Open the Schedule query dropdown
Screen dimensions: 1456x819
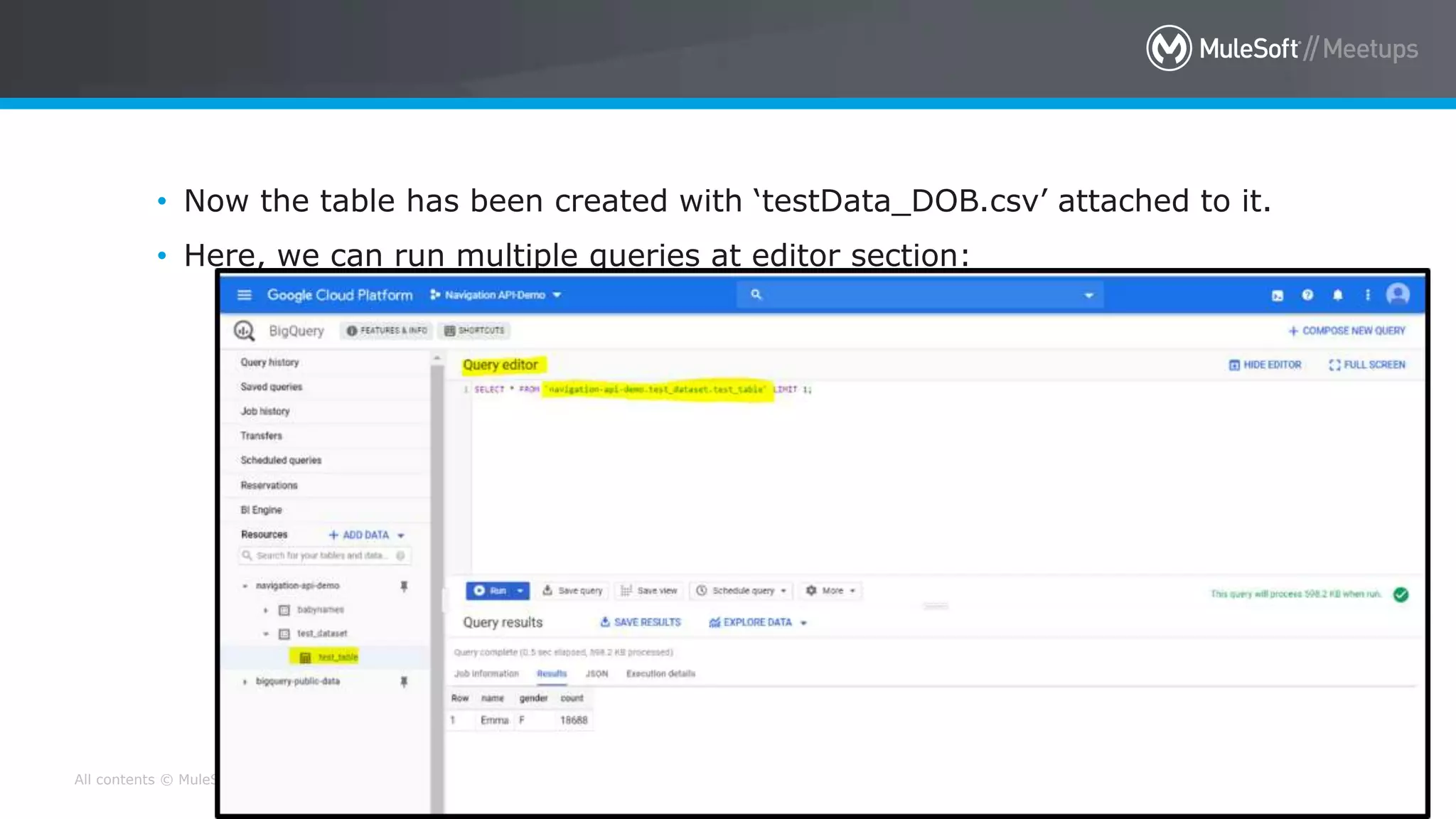[x=741, y=591]
